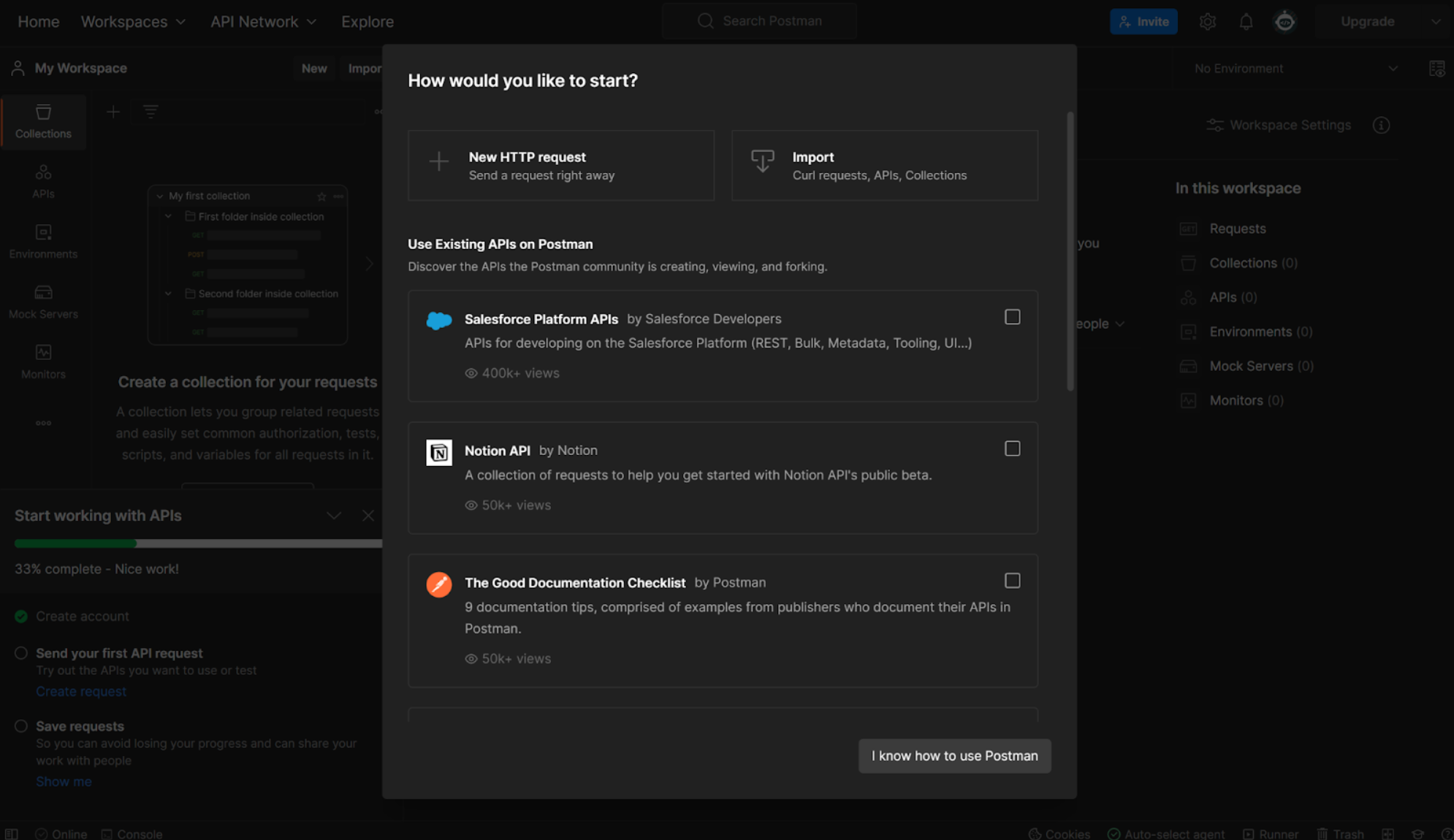Screen dimensions: 1454x840
Task: Click the 33% complete progress bar
Action: (x=198, y=543)
